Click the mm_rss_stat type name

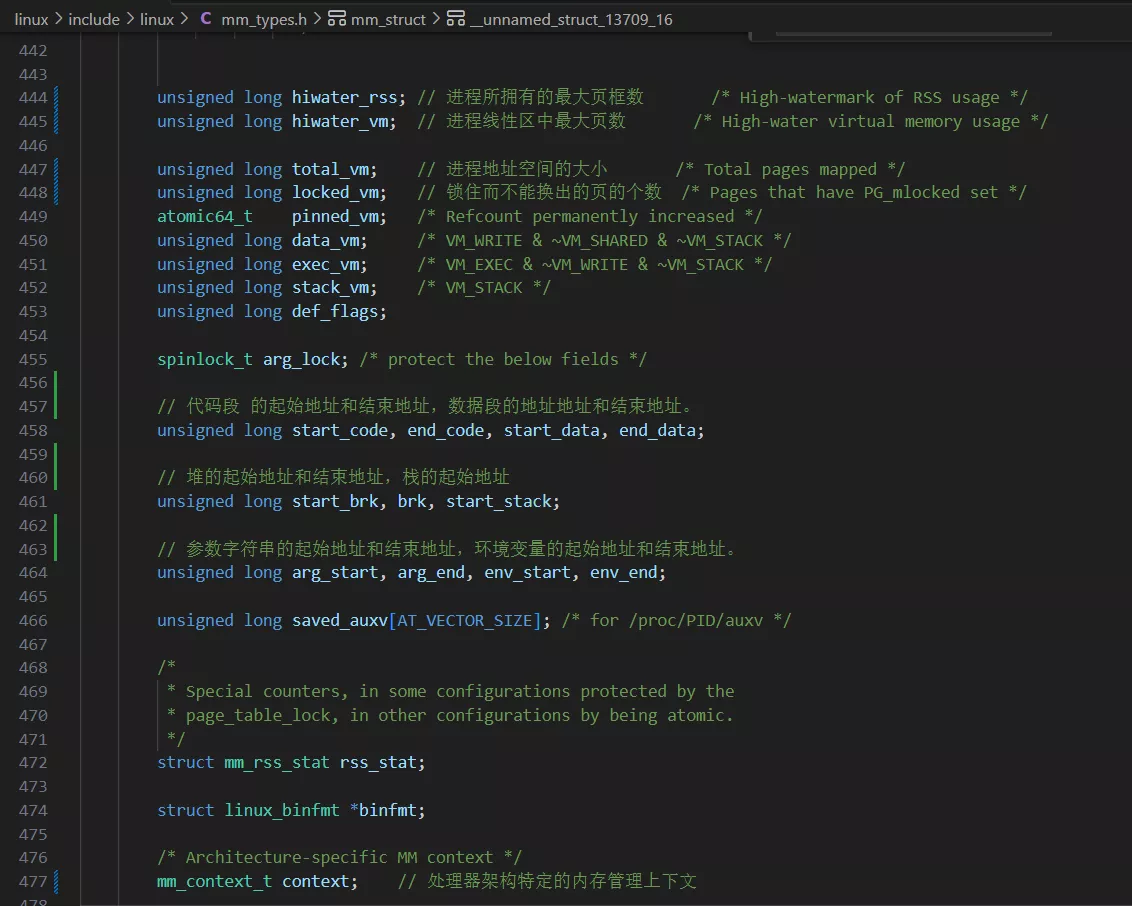[x=277, y=762]
